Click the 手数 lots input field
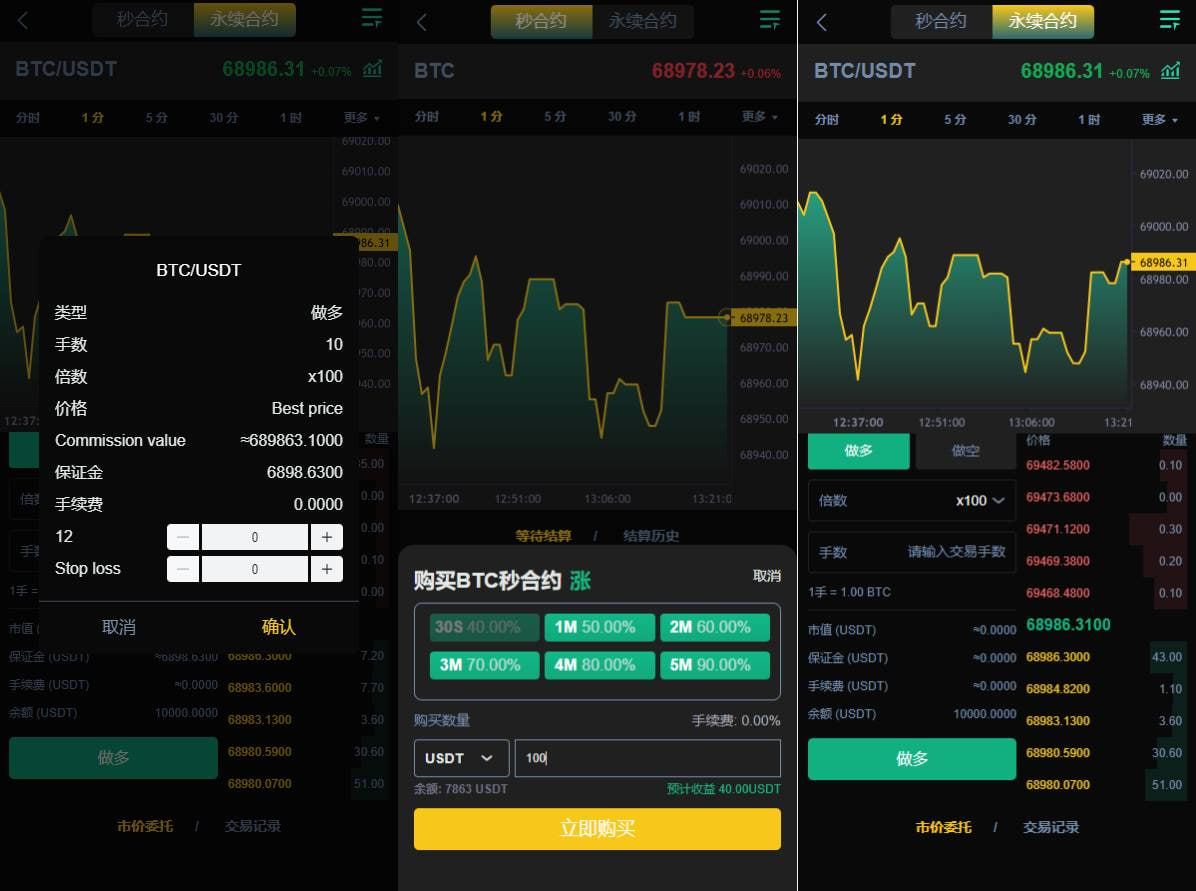 coord(955,552)
